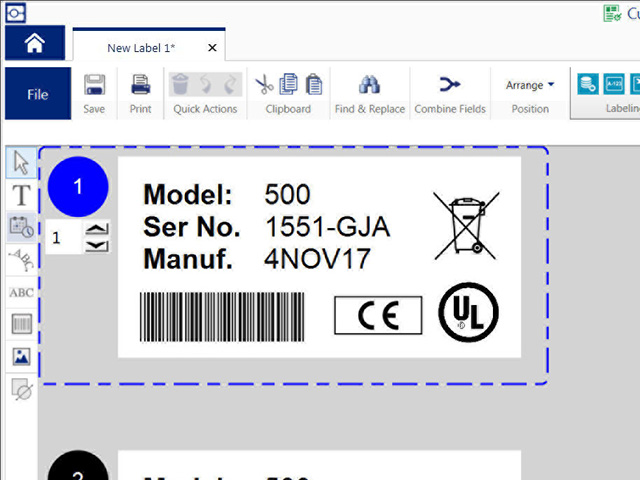Select the Model: text on label
640x480 pixels.
[x=188, y=194]
